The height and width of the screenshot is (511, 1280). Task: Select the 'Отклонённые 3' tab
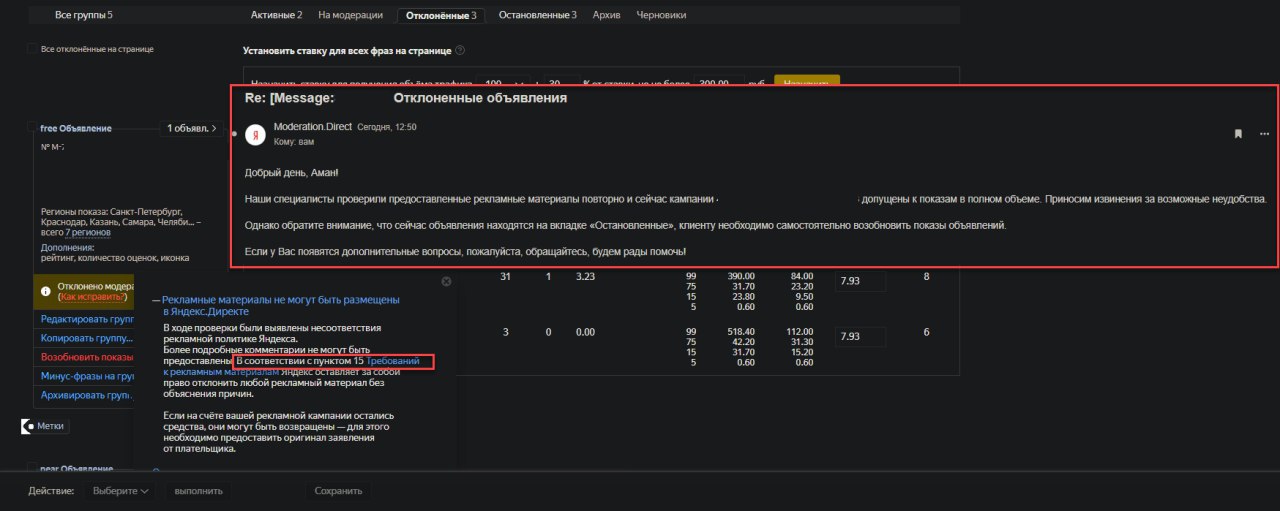click(x=441, y=15)
